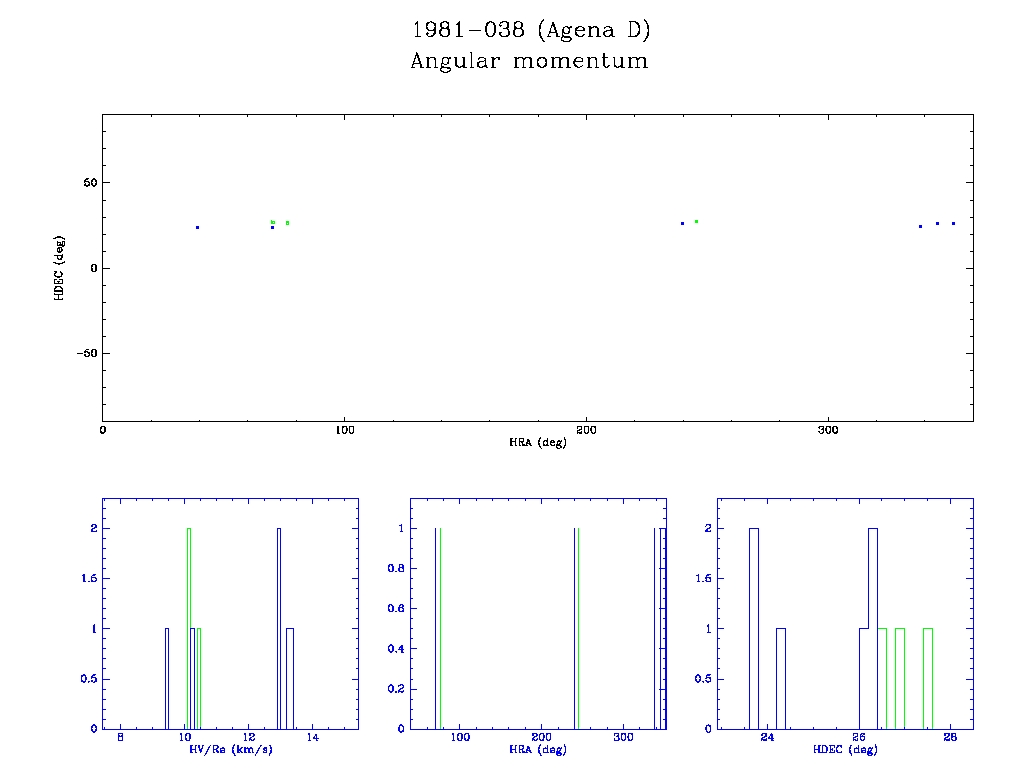Click the "HV/Re (km/s)" histogram axis label

(231, 750)
